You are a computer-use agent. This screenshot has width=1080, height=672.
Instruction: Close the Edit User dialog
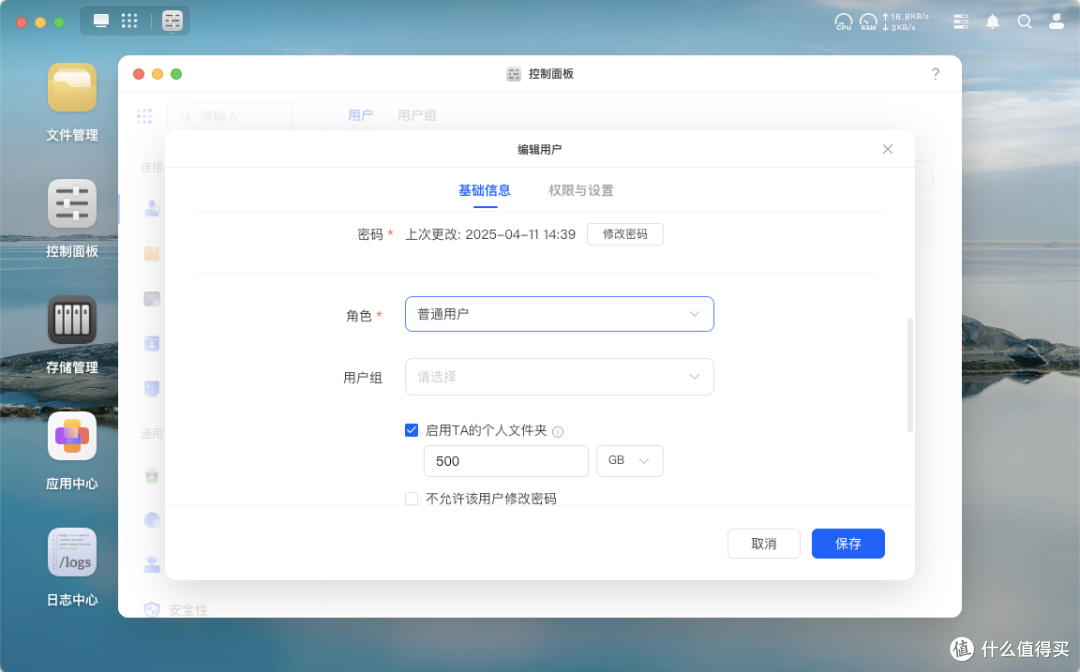point(888,149)
